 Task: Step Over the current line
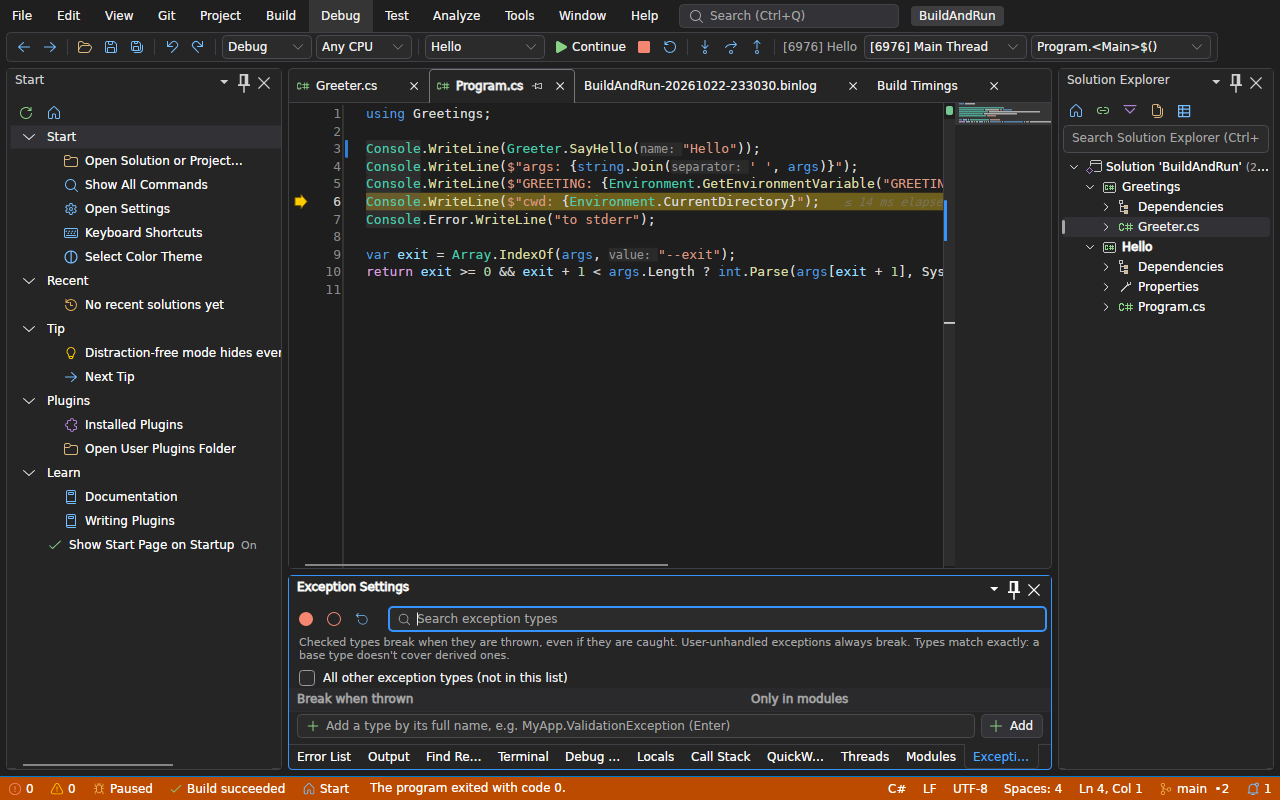click(731, 47)
